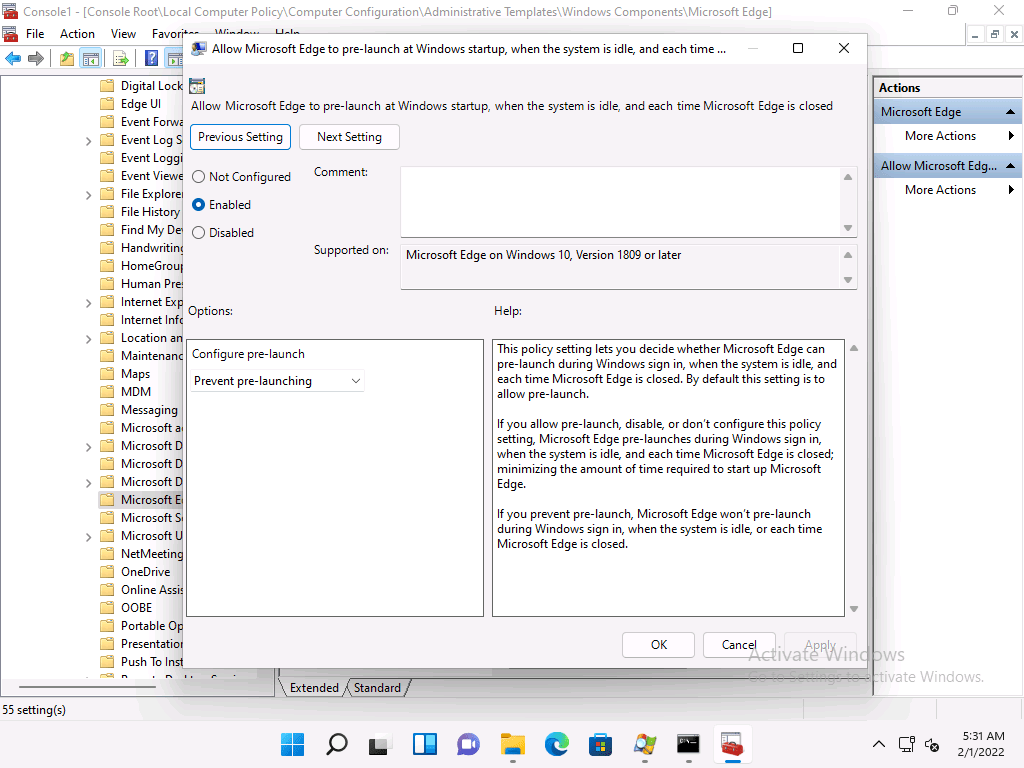Select the Disabled radio button

(198, 233)
